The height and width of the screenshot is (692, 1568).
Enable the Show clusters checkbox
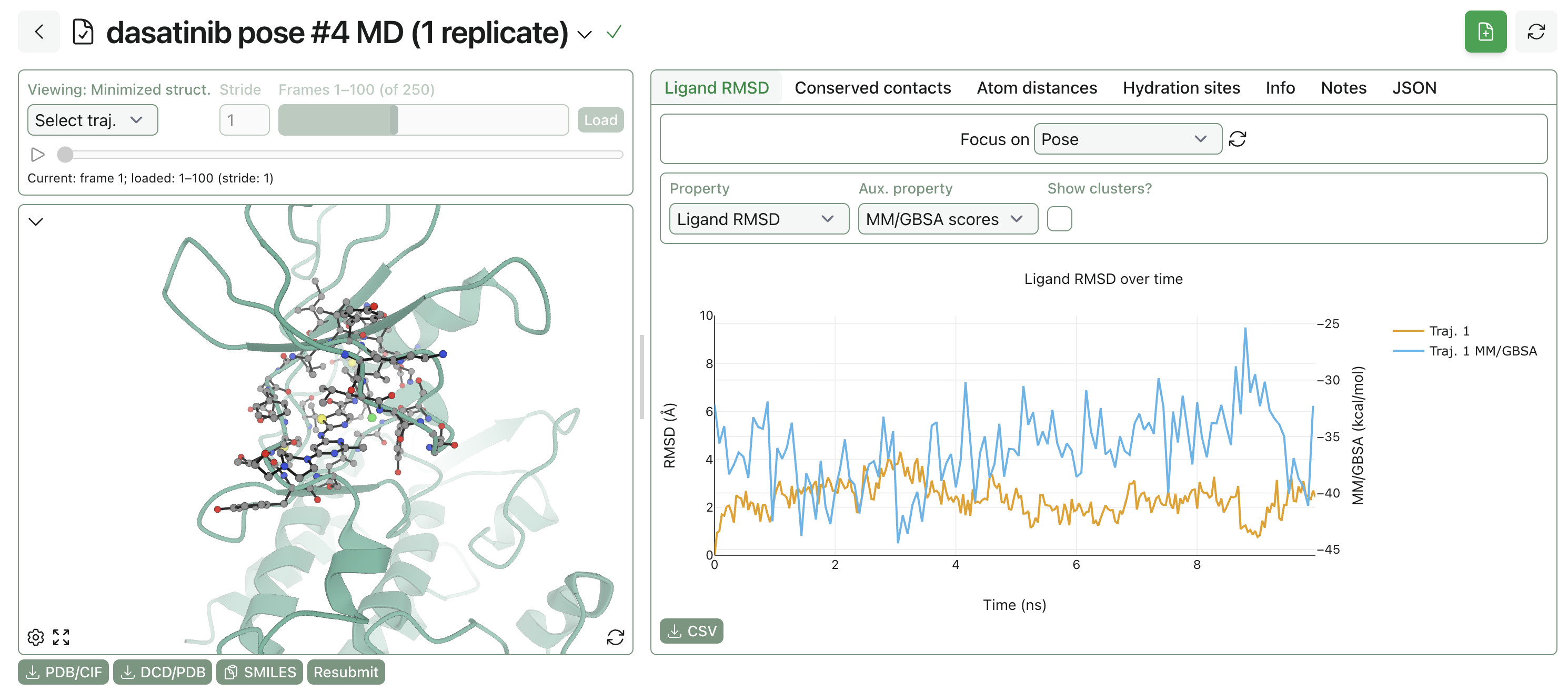click(x=1059, y=218)
